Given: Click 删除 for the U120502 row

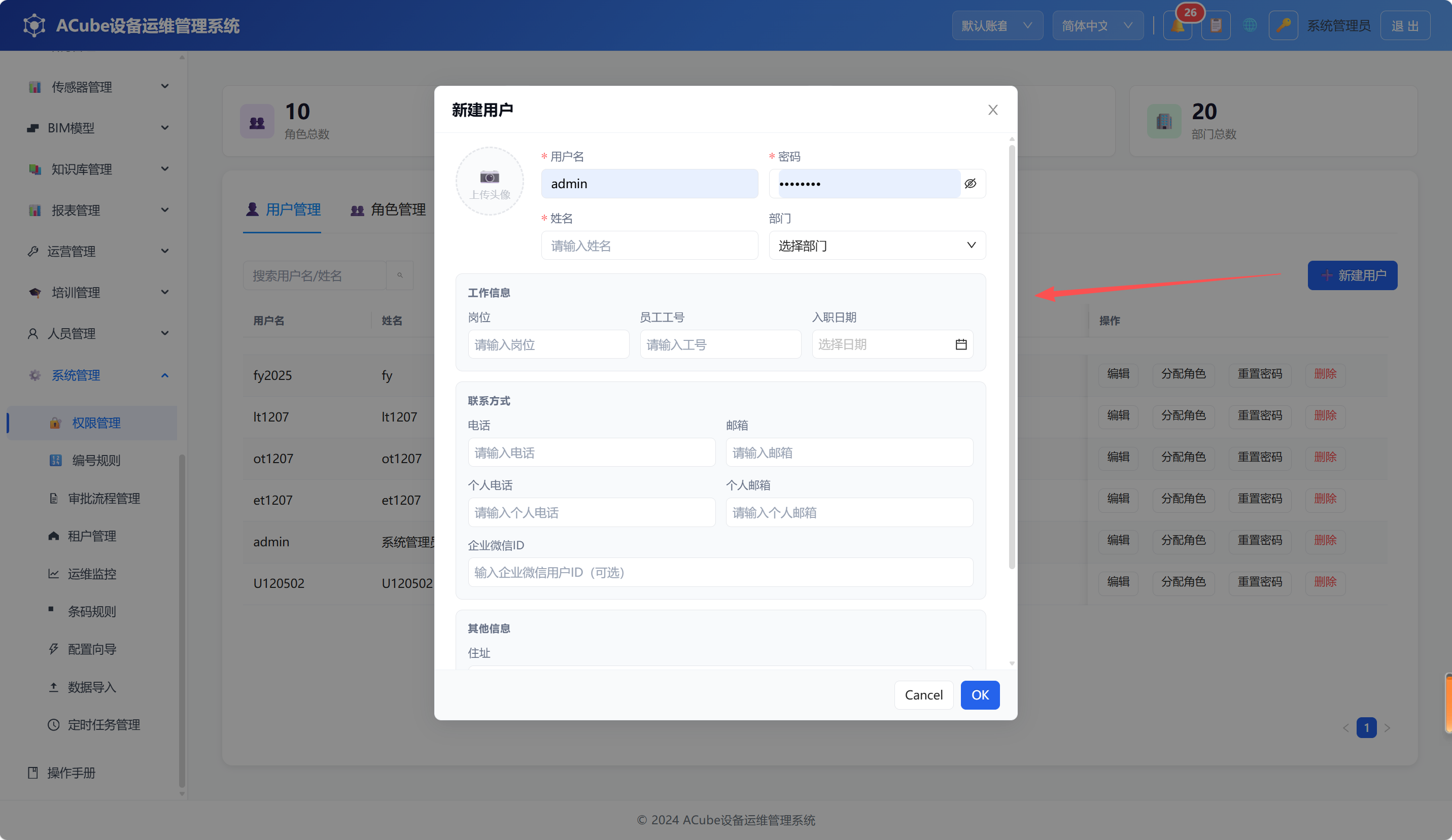Looking at the screenshot, I should pyautogui.click(x=1325, y=582).
